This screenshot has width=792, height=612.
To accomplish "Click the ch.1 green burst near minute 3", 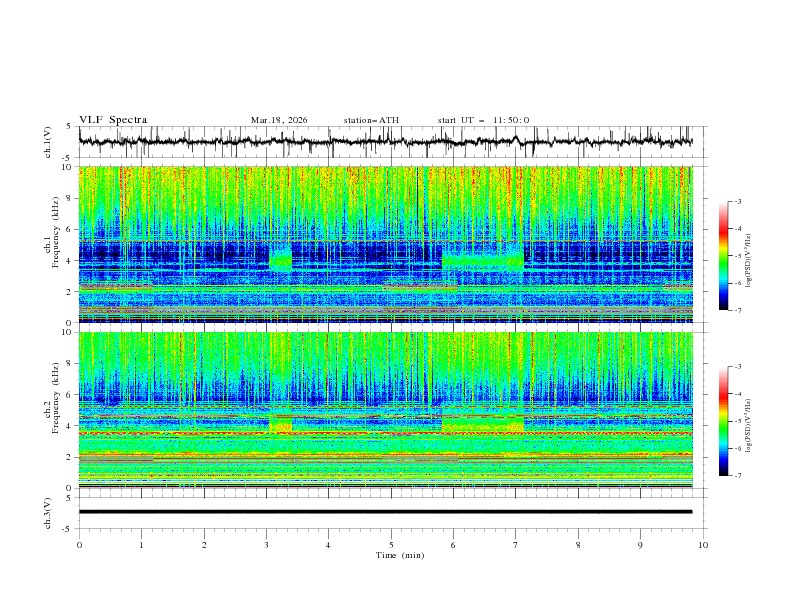I will point(280,258).
